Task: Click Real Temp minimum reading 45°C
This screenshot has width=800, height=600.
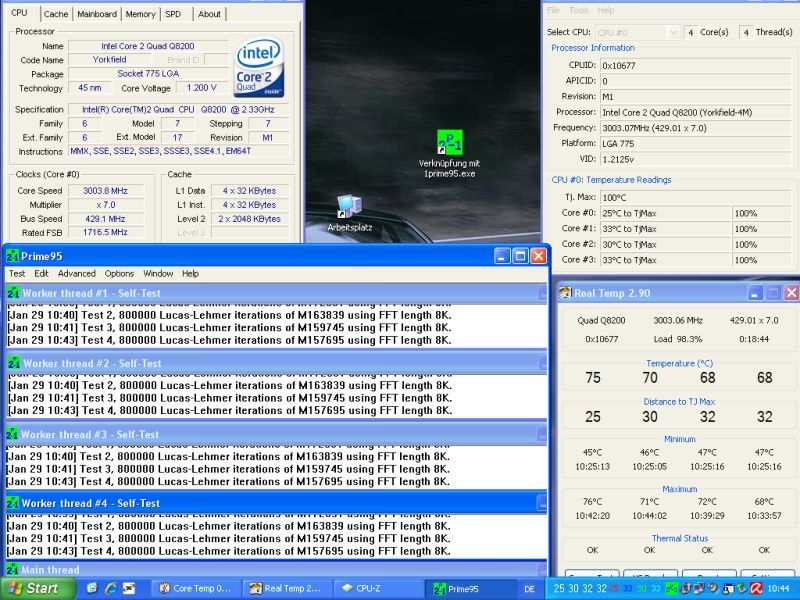Action: (x=592, y=452)
